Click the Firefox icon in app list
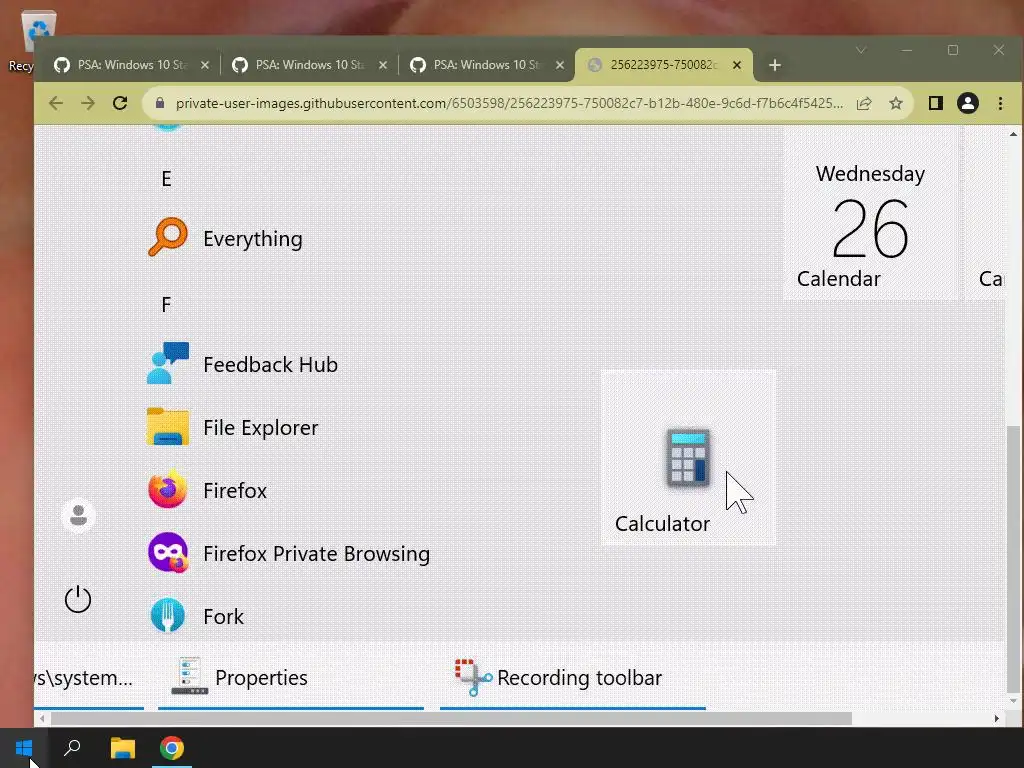The width and height of the screenshot is (1024, 768). [x=167, y=489]
